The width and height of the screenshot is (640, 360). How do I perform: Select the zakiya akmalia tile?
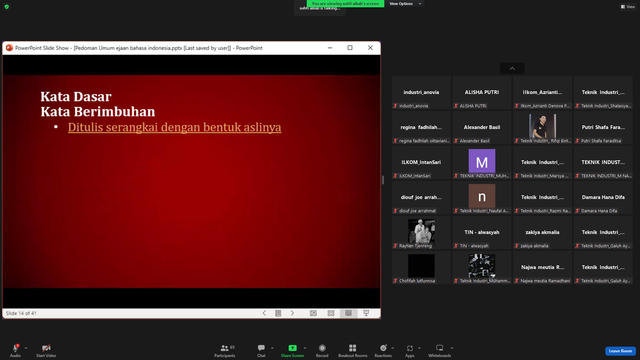coord(542,233)
